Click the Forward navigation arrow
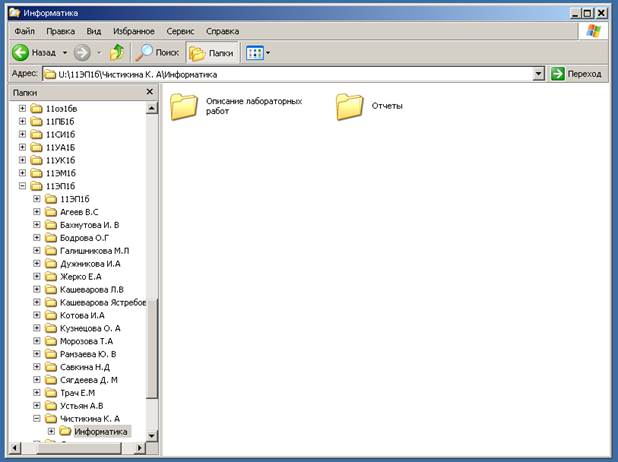The height and width of the screenshot is (462, 618). (x=83, y=51)
